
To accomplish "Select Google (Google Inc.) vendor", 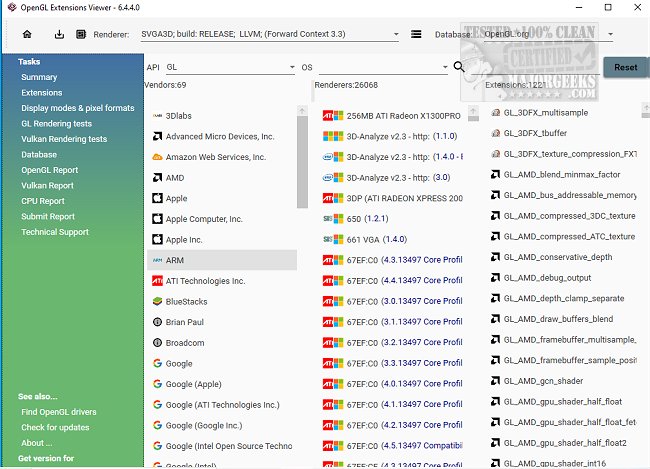I will (x=222, y=425).
